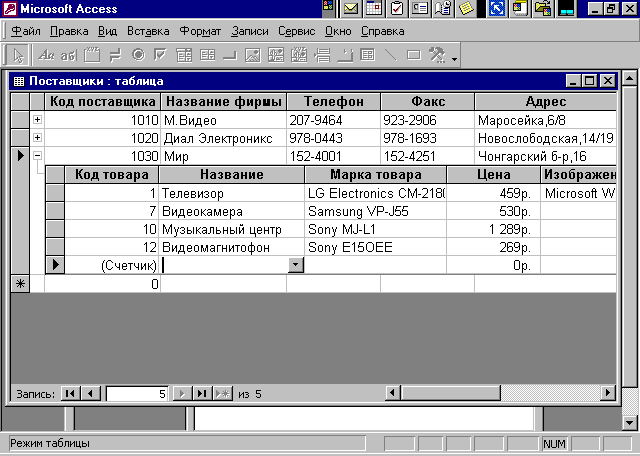Go to next record navigation button
Screen dimensions: 640x456
tap(182, 394)
